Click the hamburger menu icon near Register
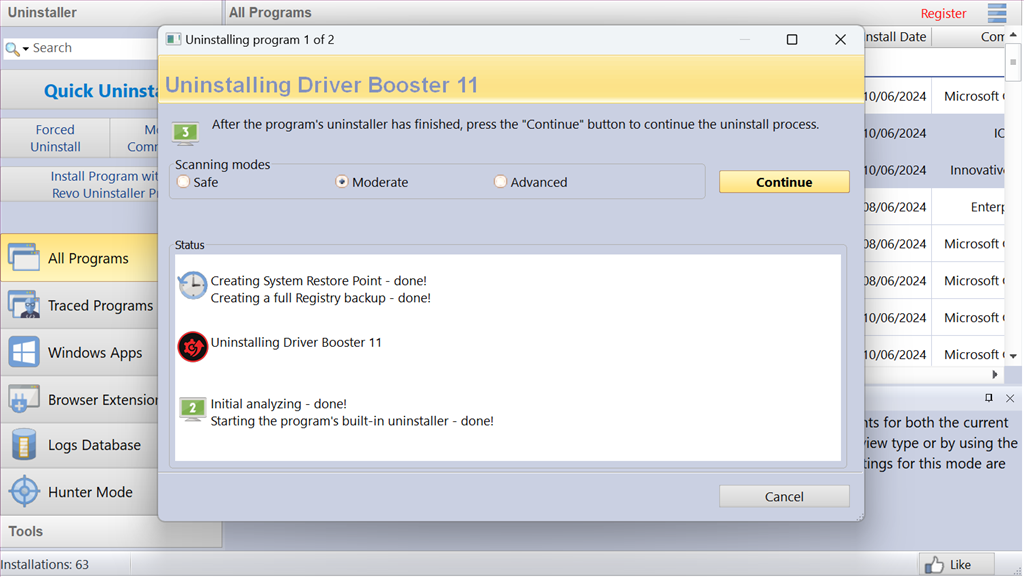The image size is (1024, 577). click(x=997, y=13)
